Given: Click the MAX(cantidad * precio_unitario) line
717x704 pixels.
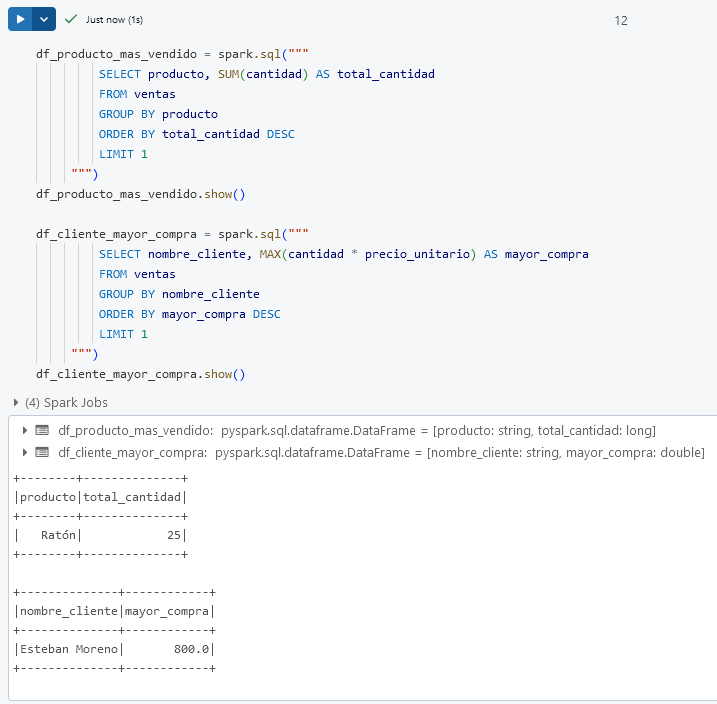Looking at the screenshot, I should (343, 254).
